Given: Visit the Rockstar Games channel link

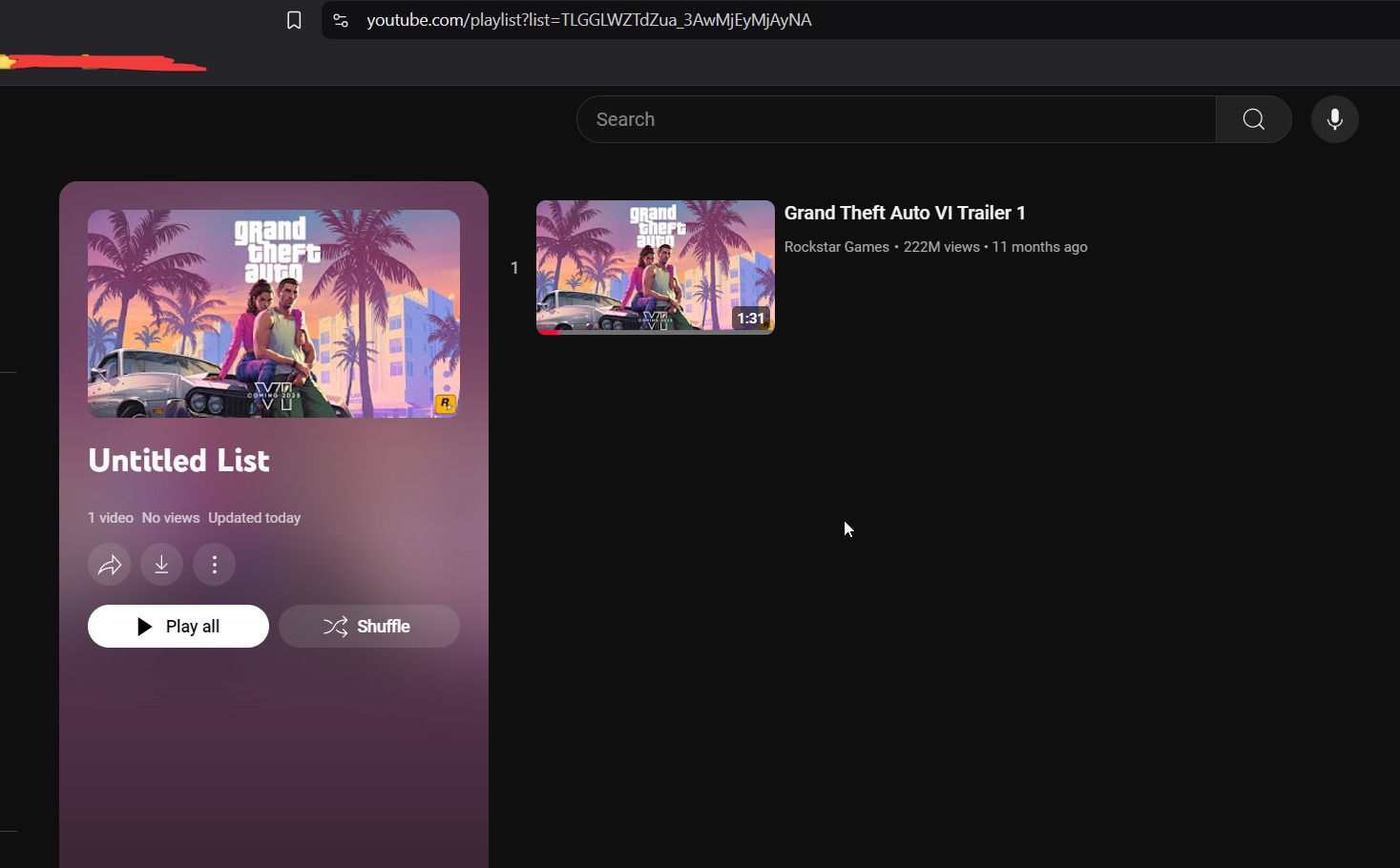Looking at the screenshot, I should 836,246.
